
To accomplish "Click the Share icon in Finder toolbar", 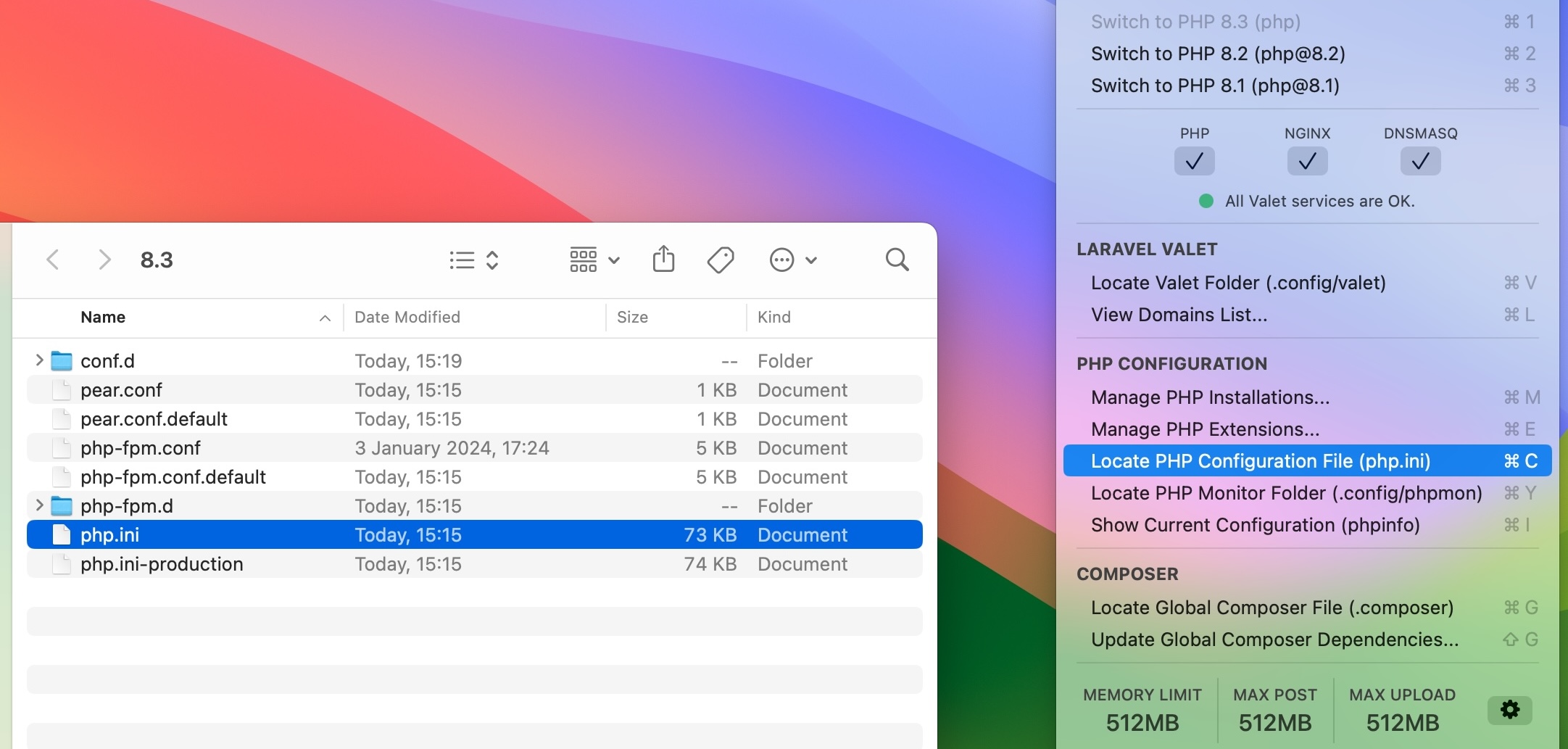I will pos(663,259).
